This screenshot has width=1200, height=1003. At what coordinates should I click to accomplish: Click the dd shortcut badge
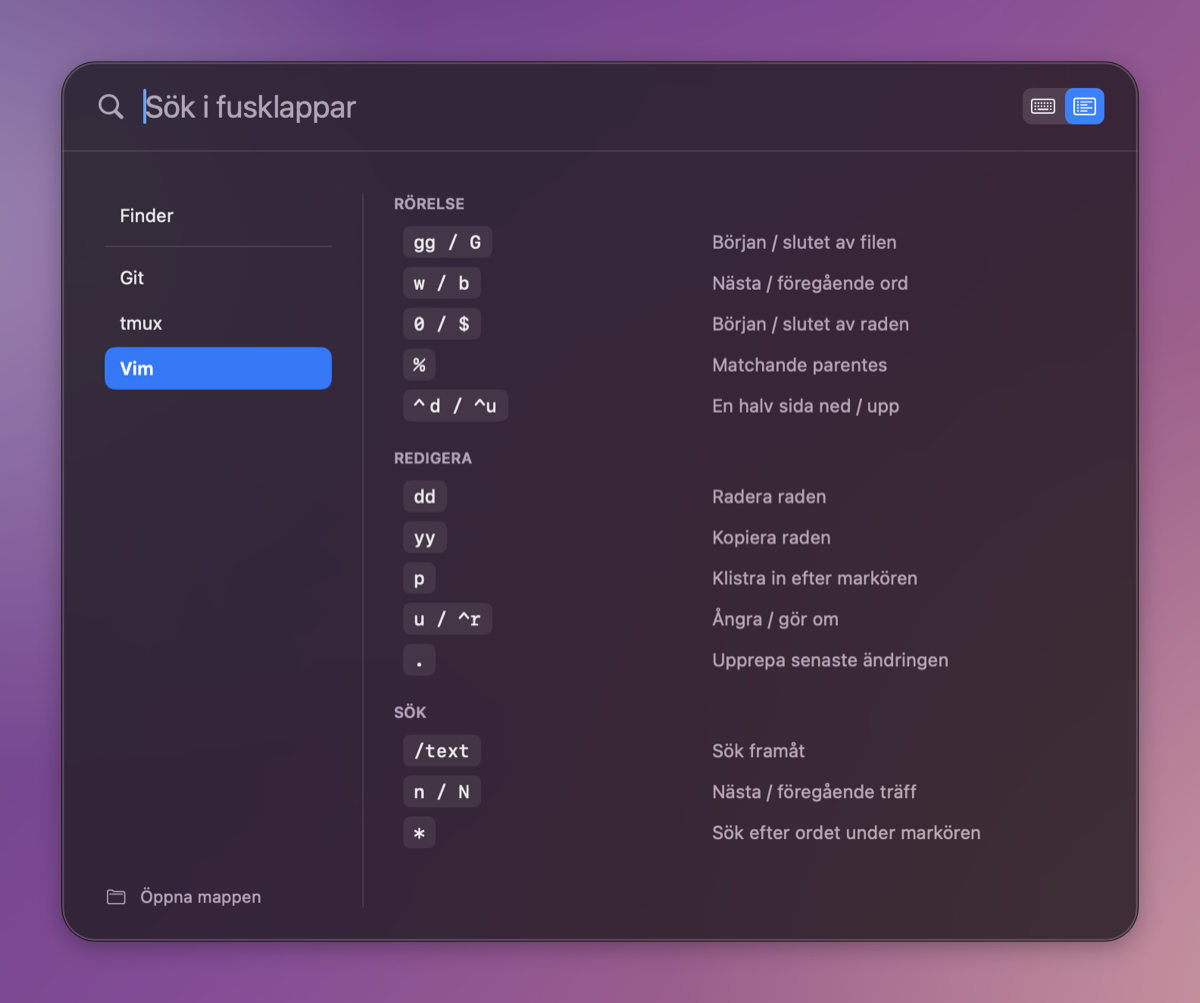pyautogui.click(x=425, y=496)
